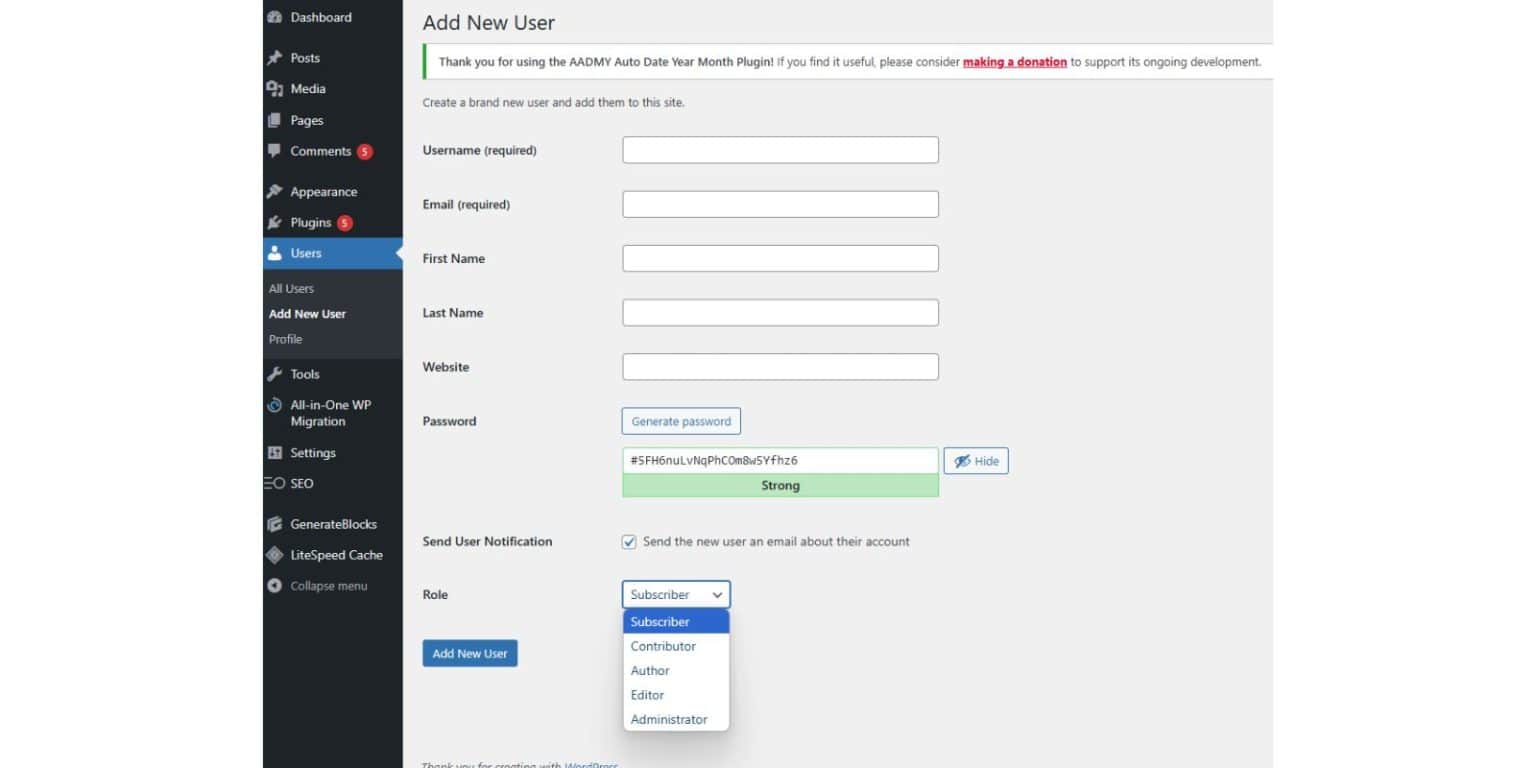Hide the generated password using the eye toggle

[975, 460]
